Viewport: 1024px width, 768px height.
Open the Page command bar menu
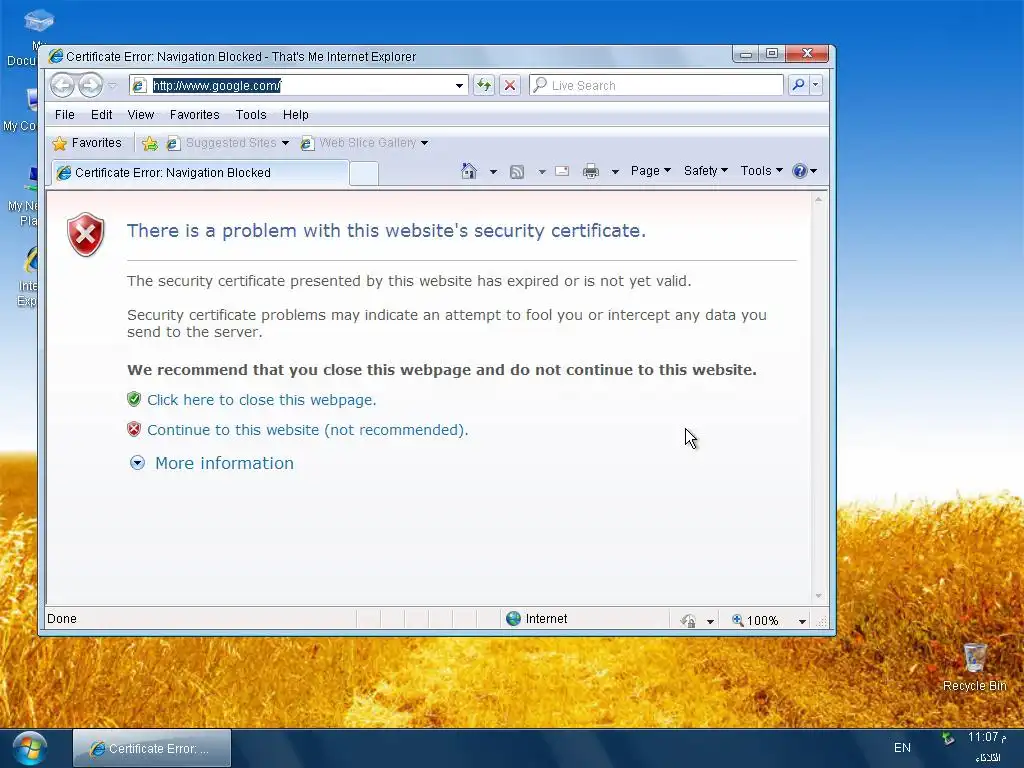650,170
